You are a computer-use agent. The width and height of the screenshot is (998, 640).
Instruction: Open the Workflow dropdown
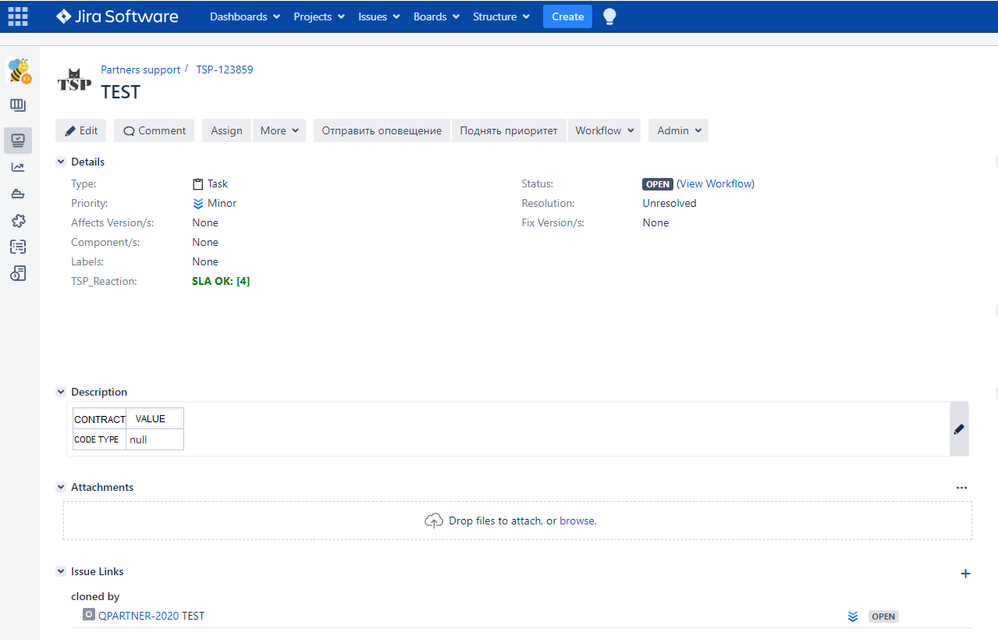(x=604, y=130)
